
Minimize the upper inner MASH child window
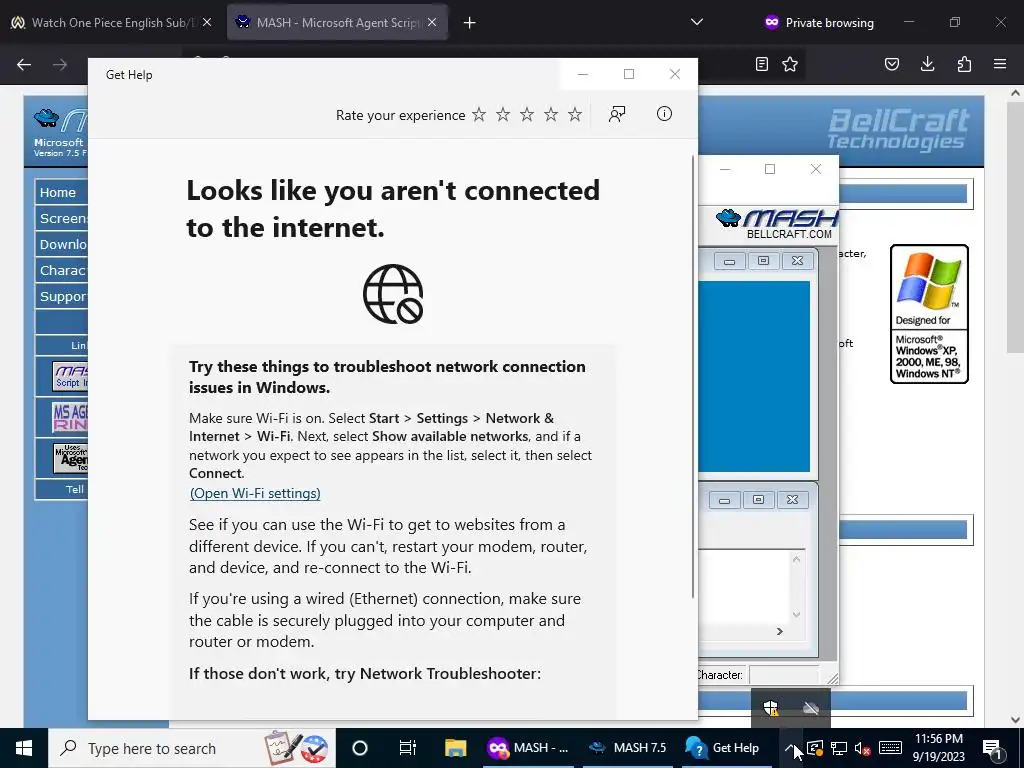(729, 261)
